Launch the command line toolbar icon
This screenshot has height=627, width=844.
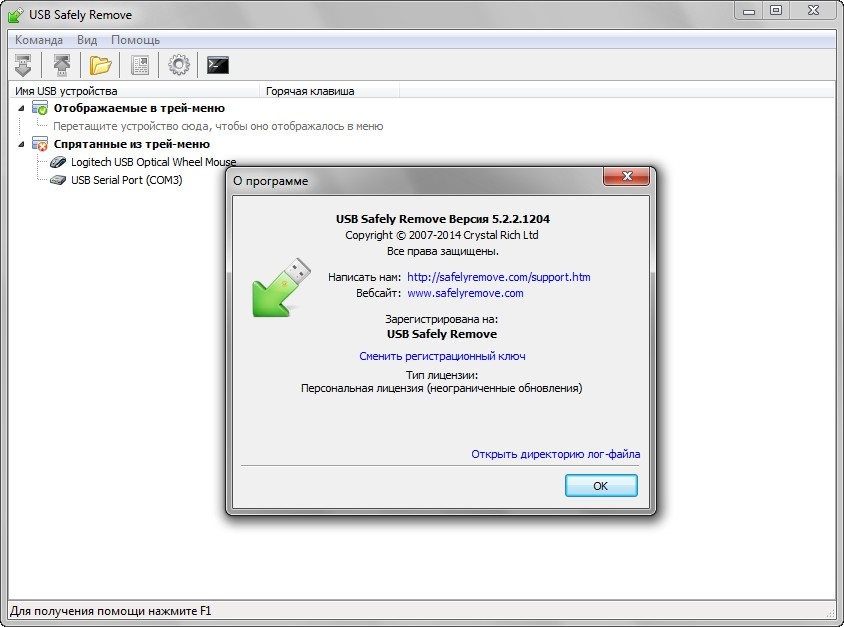click(x=217, y=65)
